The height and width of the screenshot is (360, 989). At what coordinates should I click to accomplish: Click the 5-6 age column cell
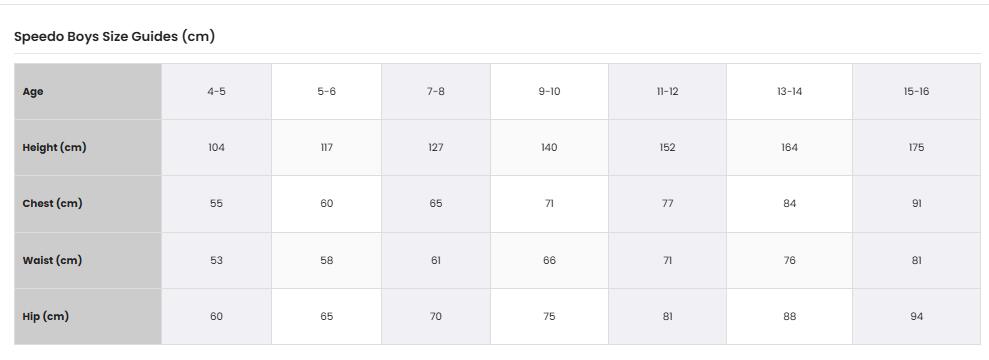326,91
